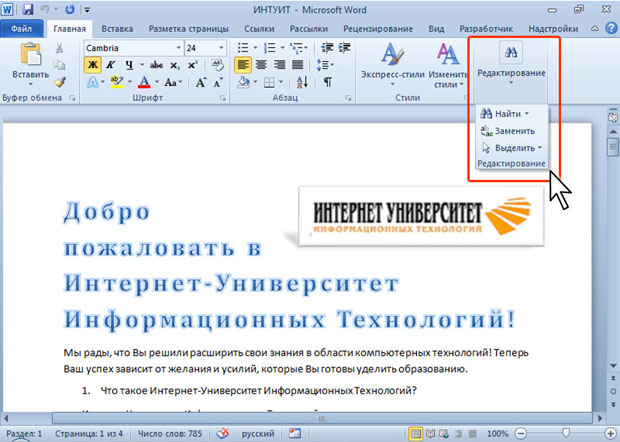This screenshot has height=442, width=620.
Task: Switch to the Ссылки (References) tab
Action: (259, 29)
